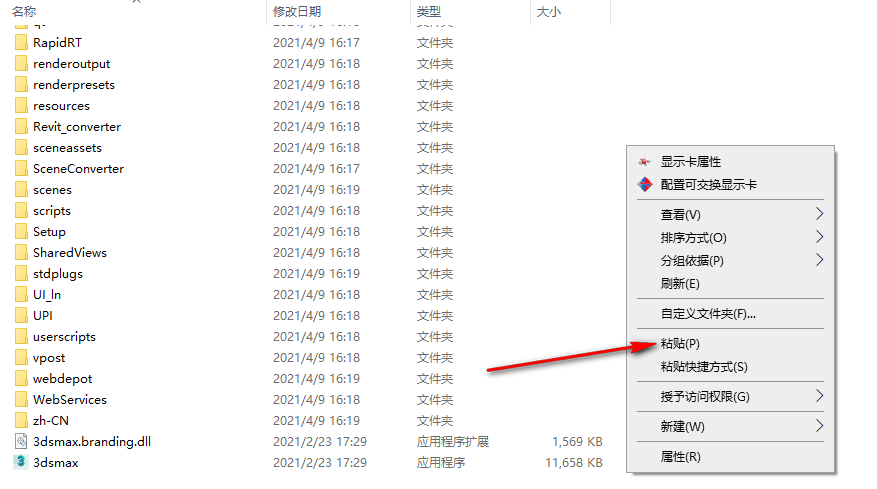
Task: Click the 3dsmax.branding.dll file name
Action: click(x=92, y=441)
